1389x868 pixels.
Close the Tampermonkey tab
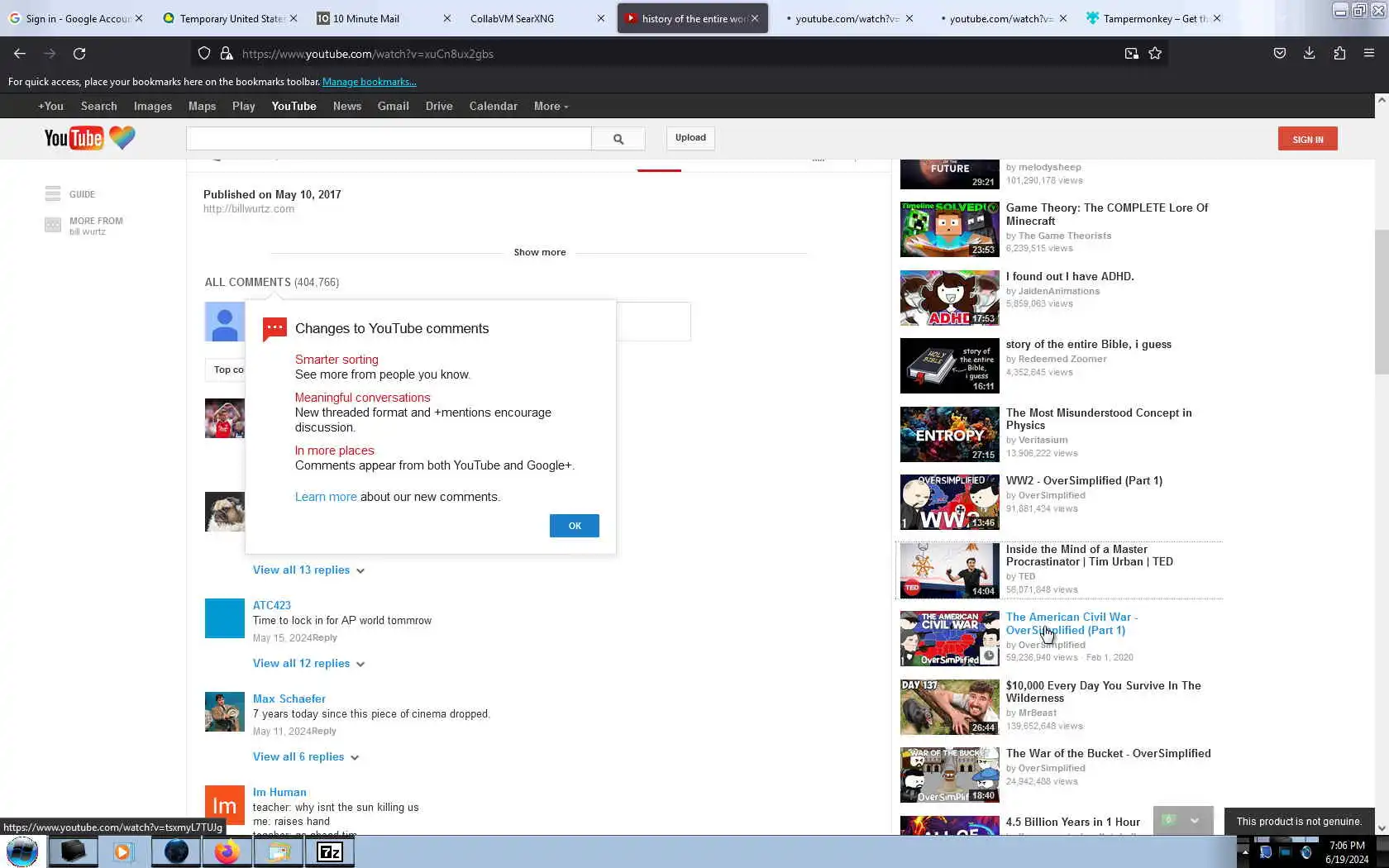[x=1217, y=18]
